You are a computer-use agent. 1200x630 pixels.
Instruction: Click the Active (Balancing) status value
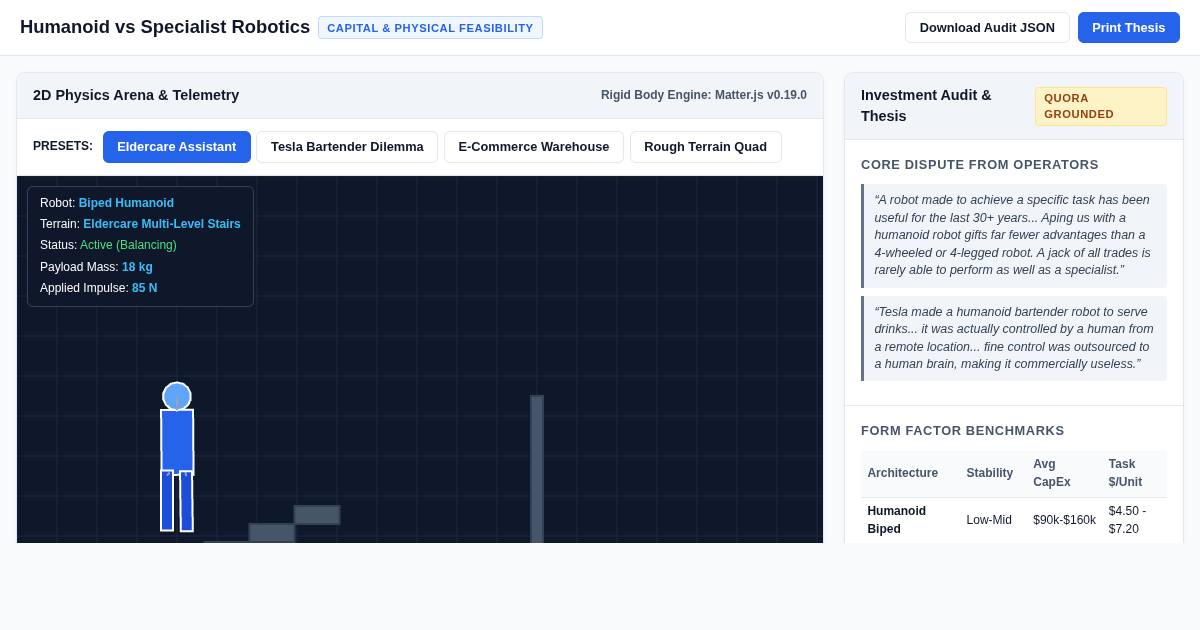click(128, 245)
